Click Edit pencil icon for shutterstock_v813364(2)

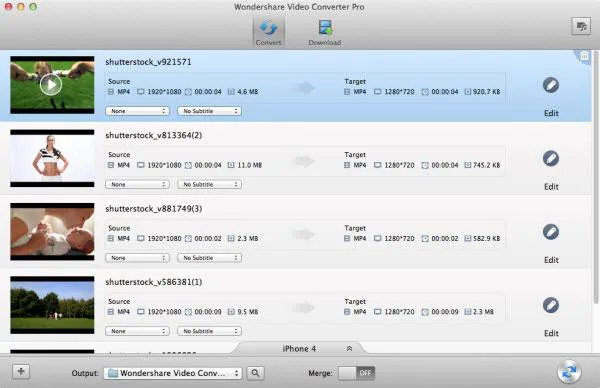pos(551,158)
